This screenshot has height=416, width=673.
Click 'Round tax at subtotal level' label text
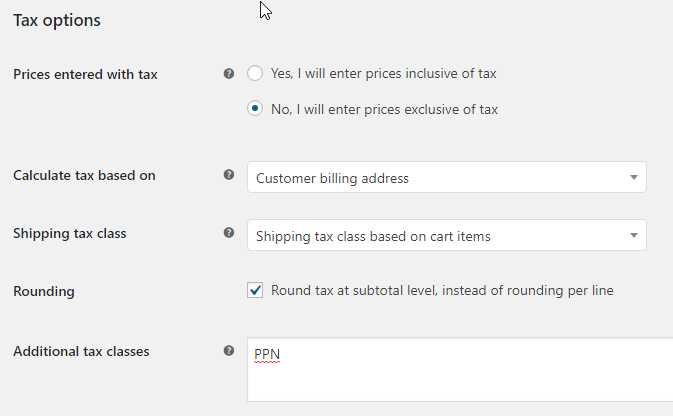click(442, 291)
